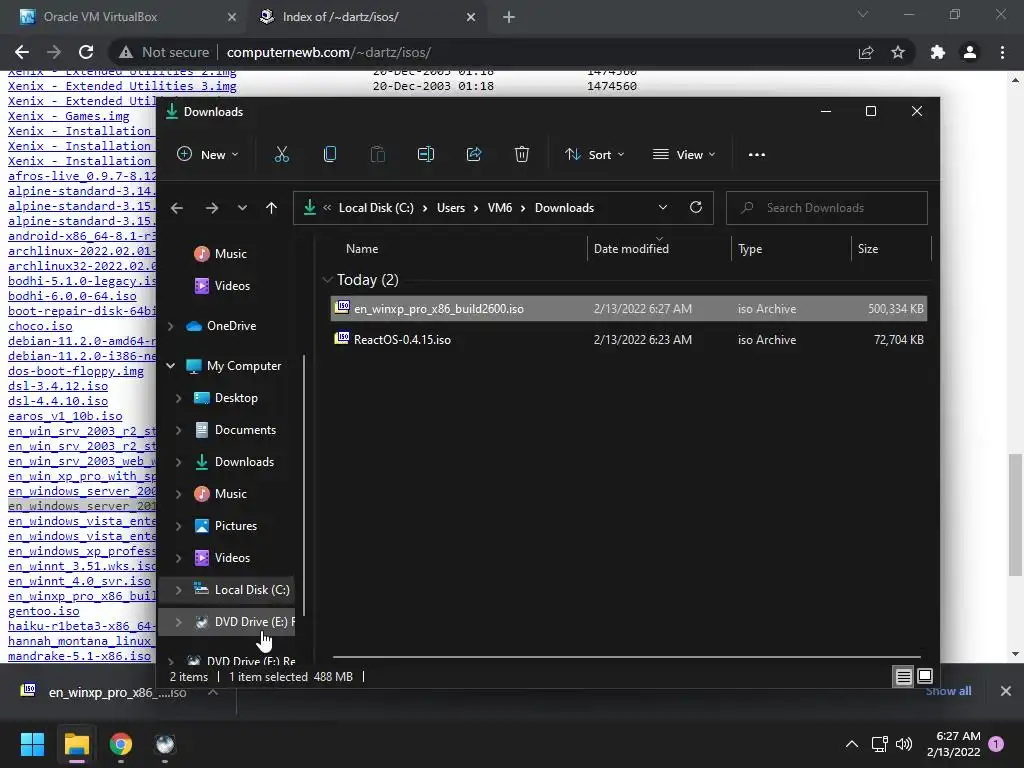This screenshot has width=1024, height=768.
Task: Open a new Chrome tab
Action: (509, 17)
